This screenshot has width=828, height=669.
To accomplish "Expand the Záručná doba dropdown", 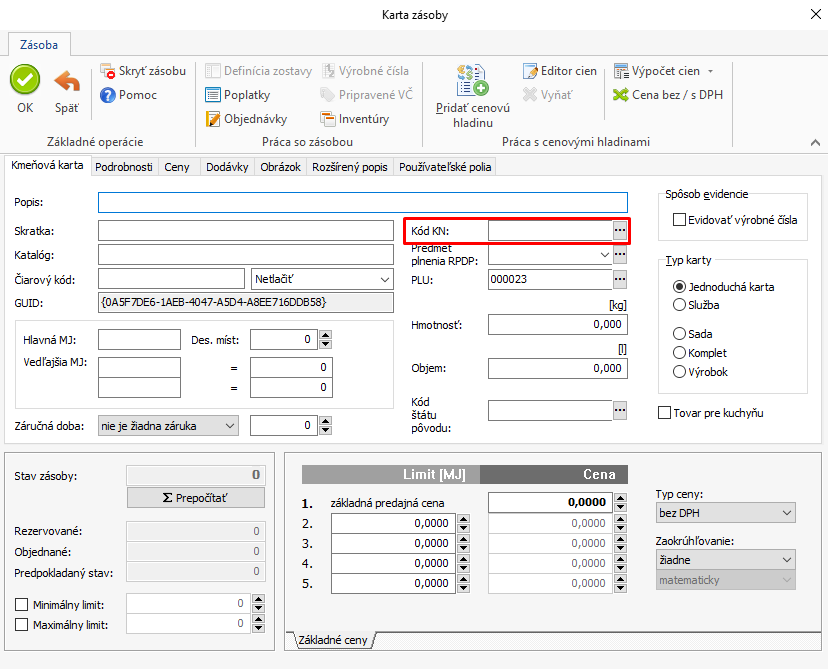I will pos(168,426).
